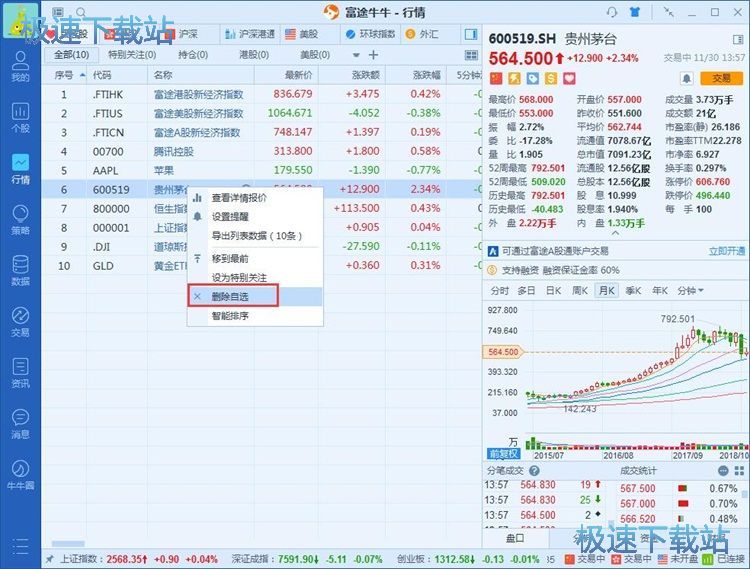Click the lightning tag icon under price
This screenshot has width=750, height=569.
point(514,78)
